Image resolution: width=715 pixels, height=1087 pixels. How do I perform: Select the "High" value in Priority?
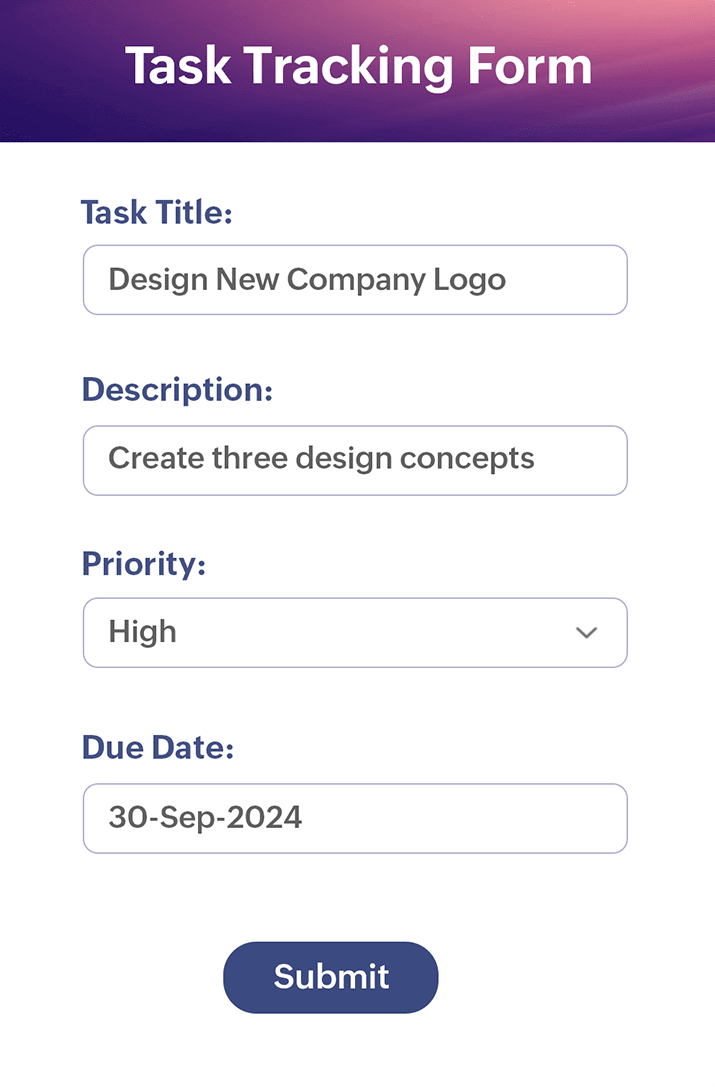[142, 632]
